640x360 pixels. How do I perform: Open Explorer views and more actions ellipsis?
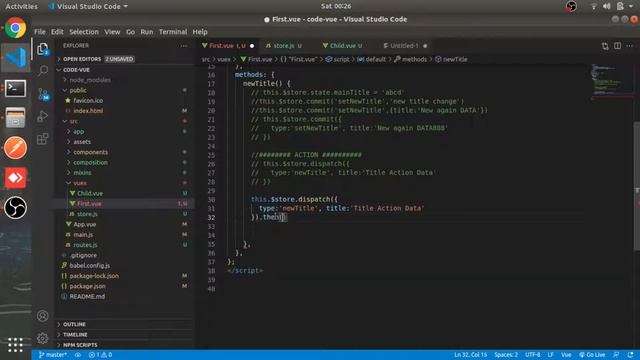pos(184,46)
